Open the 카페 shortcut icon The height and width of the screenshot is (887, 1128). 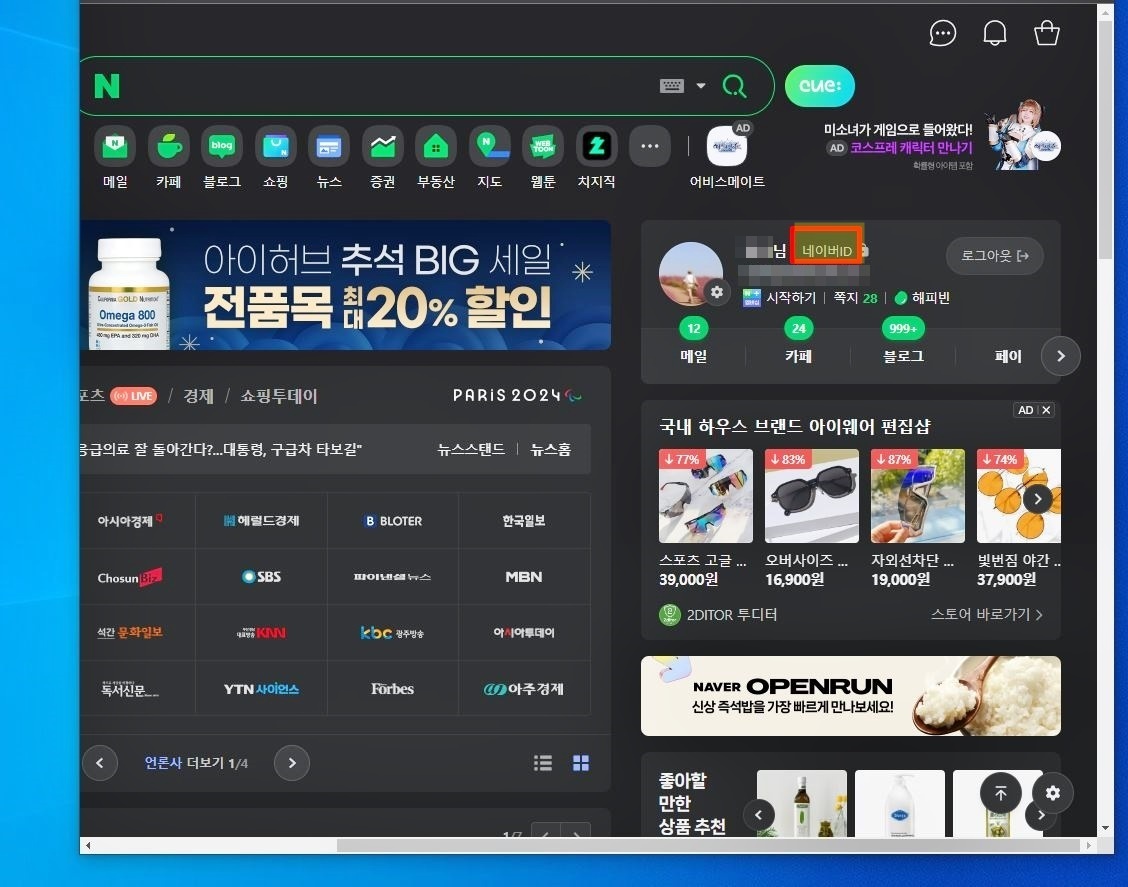168,146
